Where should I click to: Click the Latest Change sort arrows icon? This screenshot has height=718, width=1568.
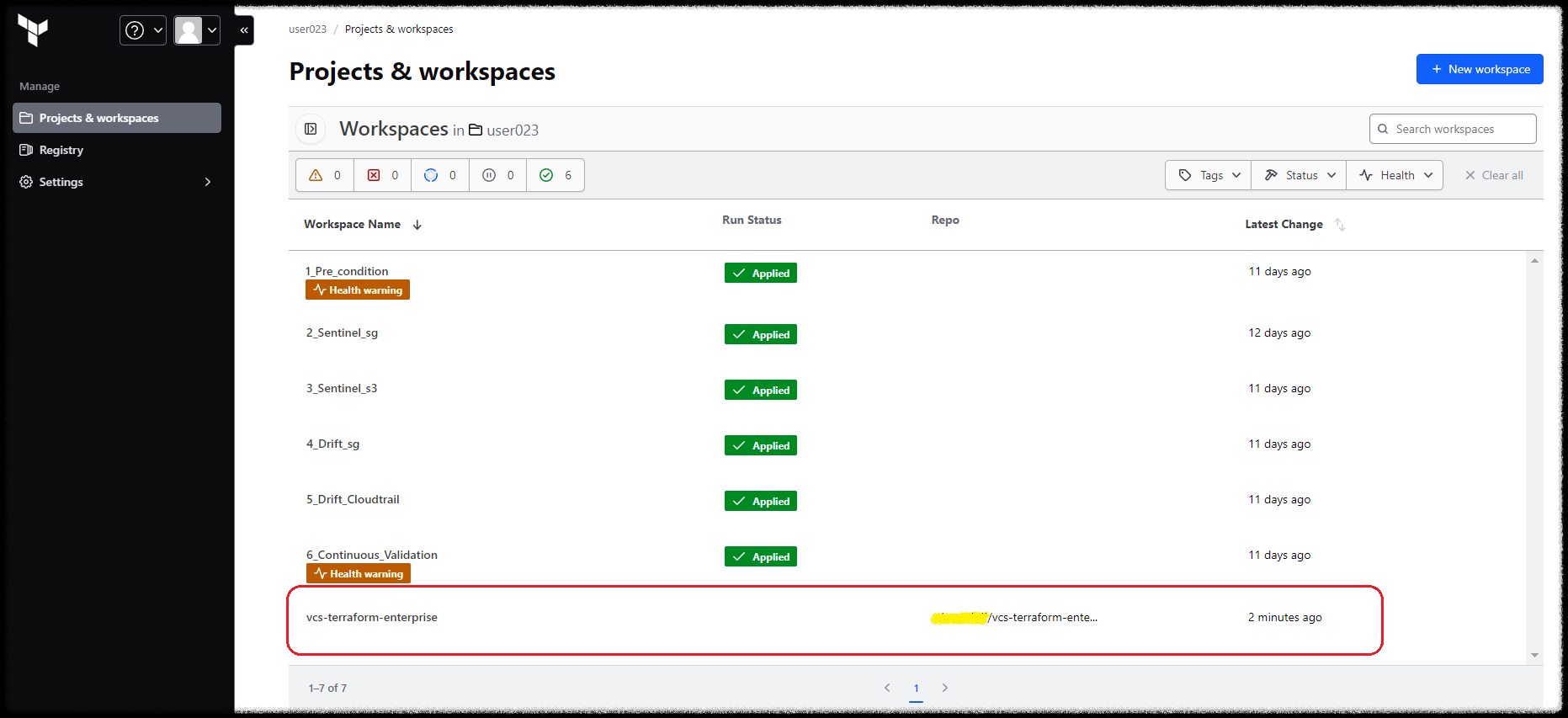pyautogui.click(x=1340, y=225)
